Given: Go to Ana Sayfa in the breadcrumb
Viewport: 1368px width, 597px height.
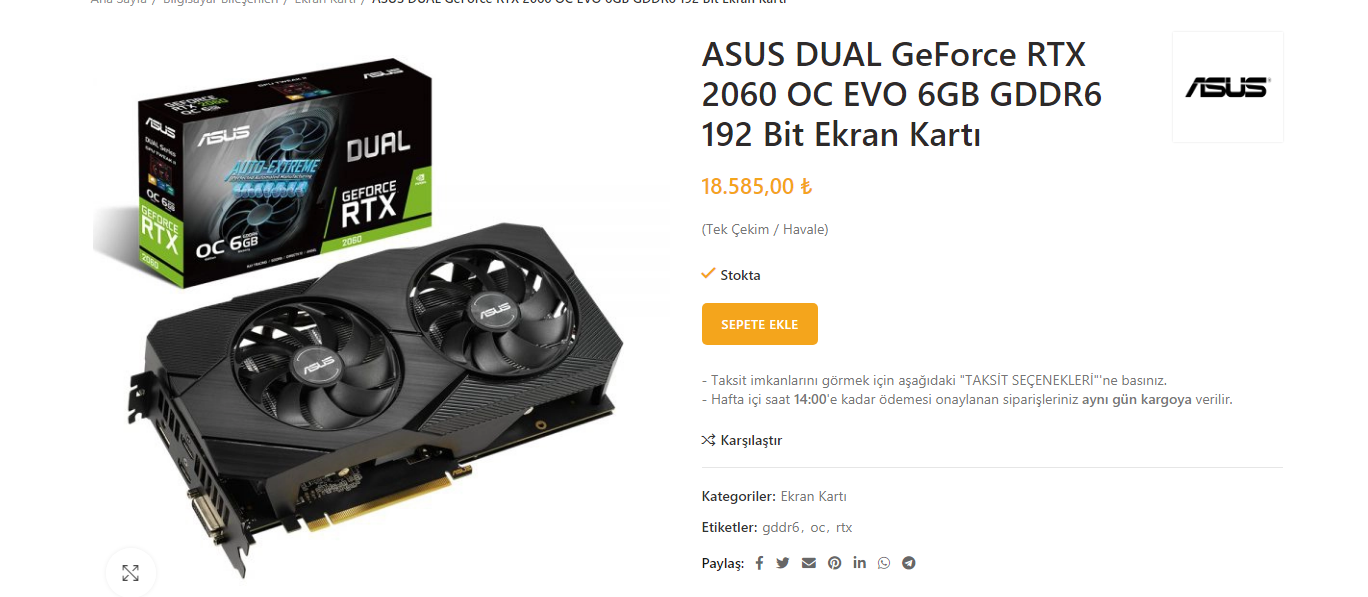Looking at the screenshot, I should 119,2.
